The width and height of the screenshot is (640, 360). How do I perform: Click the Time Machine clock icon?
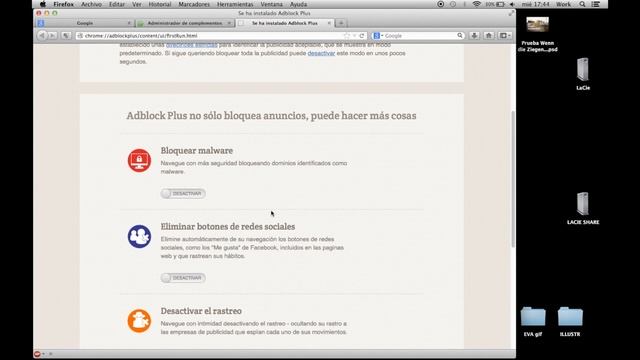tap(453, 4)
